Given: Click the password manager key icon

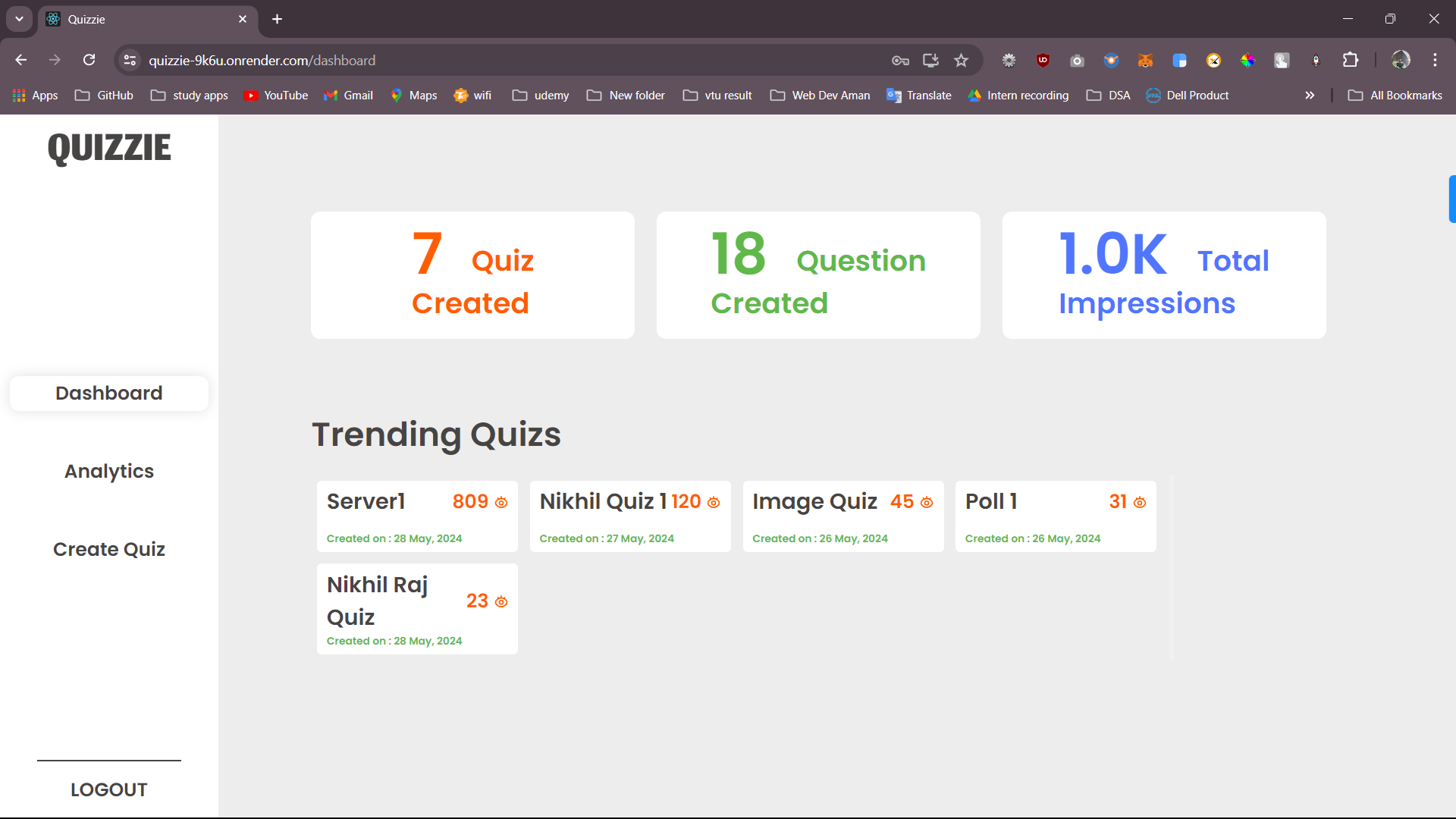Looking at the screenshot, I should pyautogui.click(x=900, y=61).
